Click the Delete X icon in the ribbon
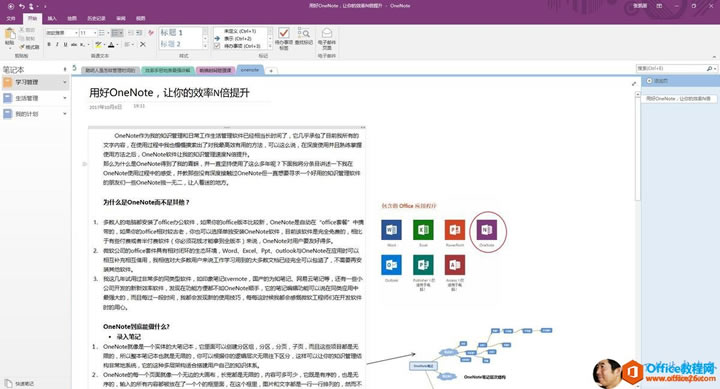Image resolution: width=720 pixels, height=389 pixels. pyautogui.click(x=143, y=45)
